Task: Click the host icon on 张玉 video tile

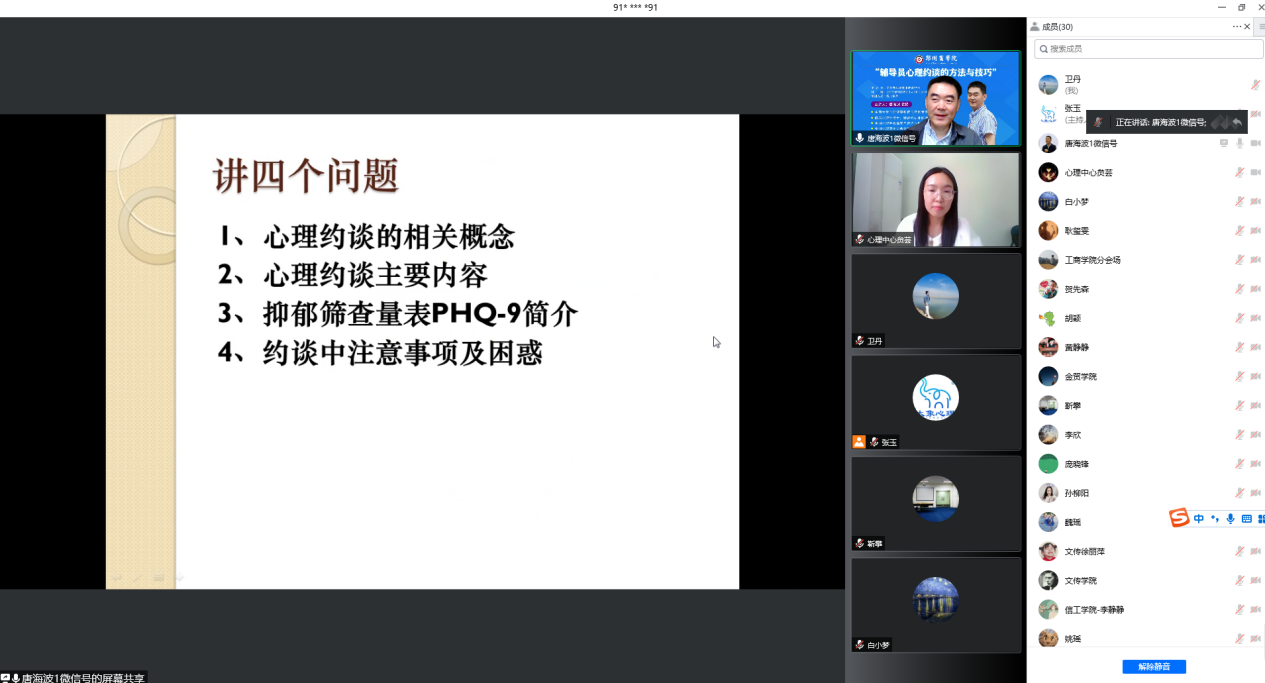Action: (x=858, y=442)
